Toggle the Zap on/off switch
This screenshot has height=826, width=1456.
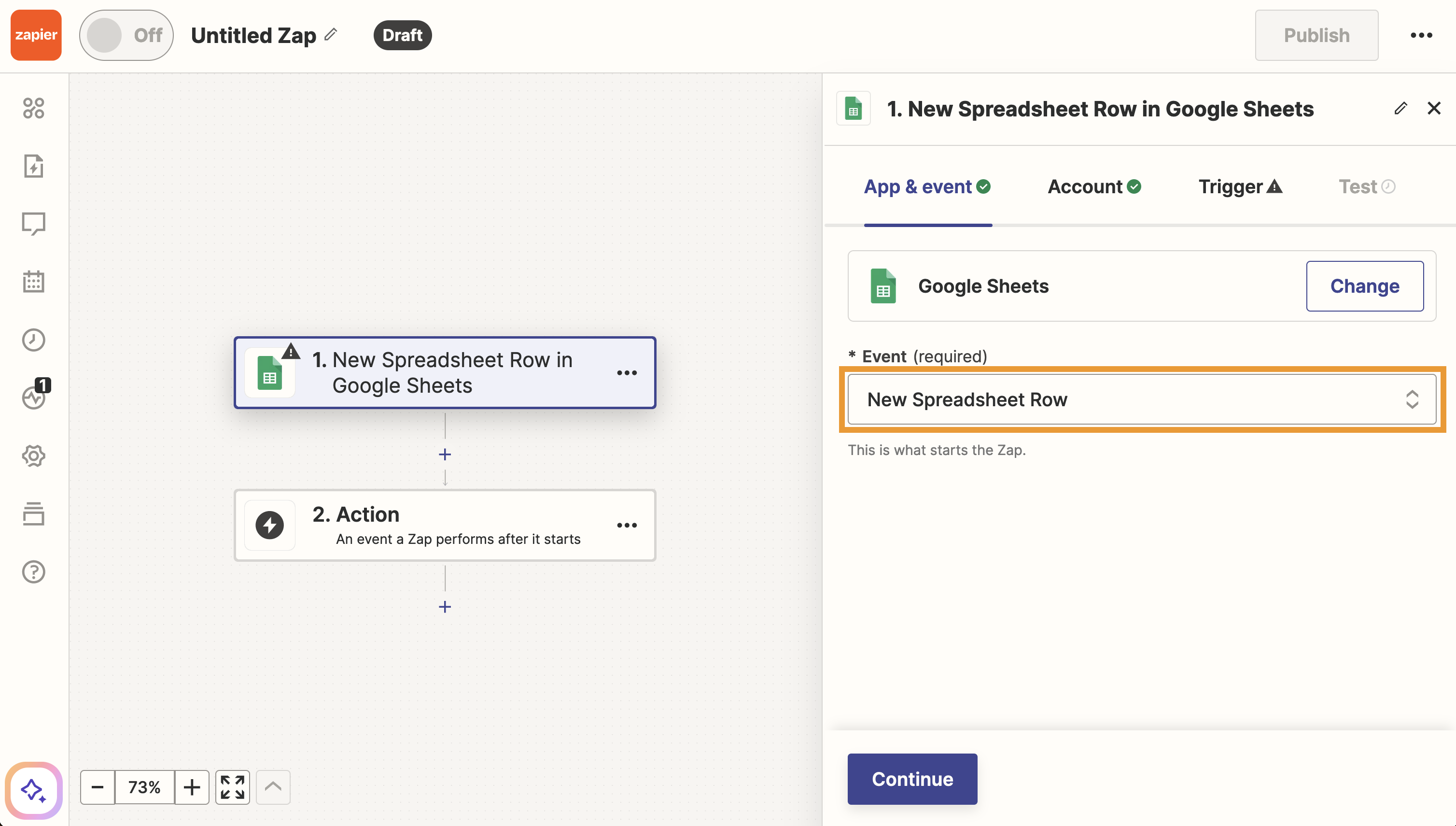[x=126, y=35]
